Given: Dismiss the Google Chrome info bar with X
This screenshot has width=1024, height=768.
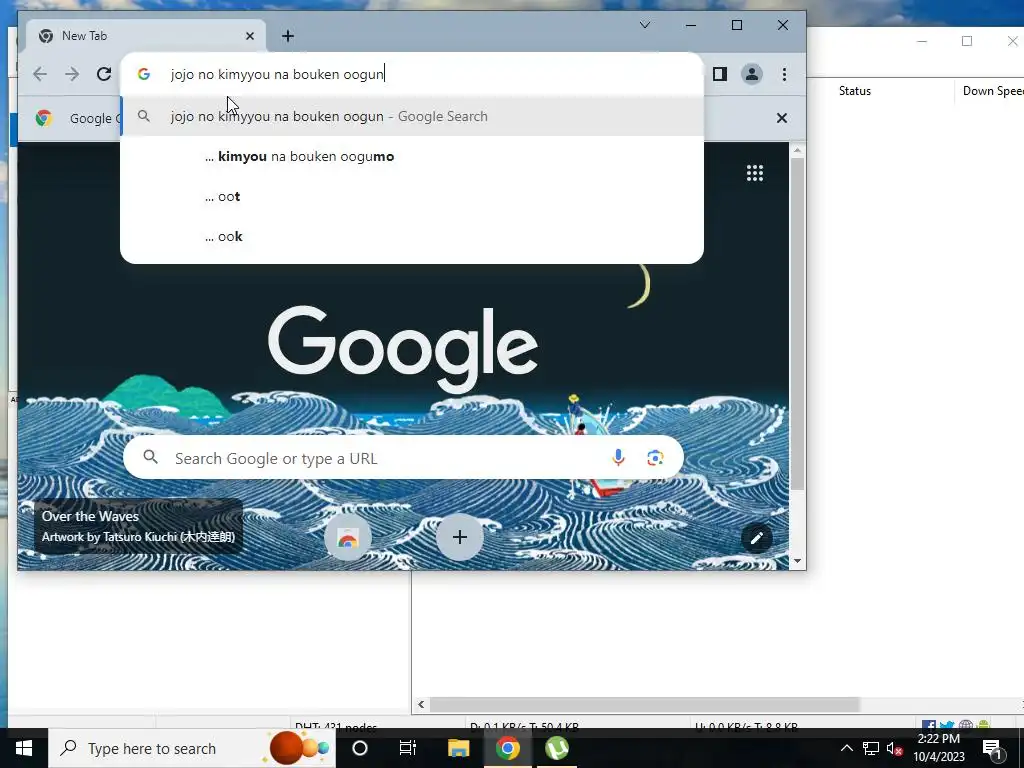Looking at the screenshot, I should pyautogui.click(x=782, y=118).
